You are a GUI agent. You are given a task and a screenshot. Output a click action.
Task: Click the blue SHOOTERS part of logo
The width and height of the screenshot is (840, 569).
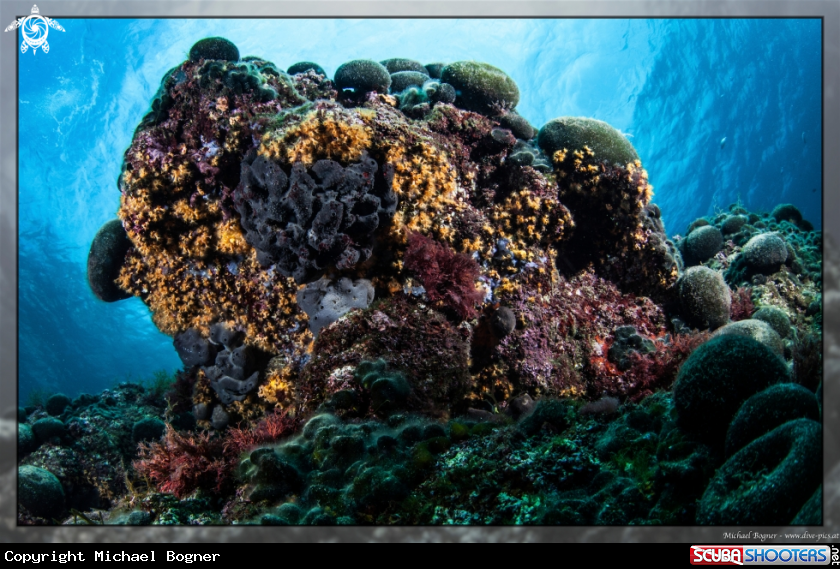coord(786,555)
